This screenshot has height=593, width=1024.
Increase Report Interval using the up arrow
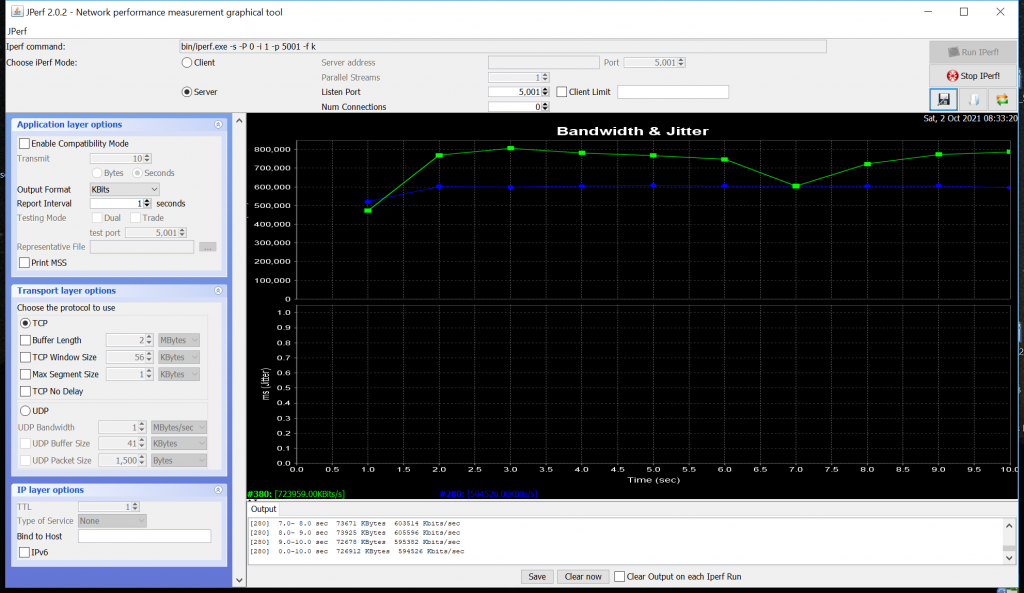[147, 201]
